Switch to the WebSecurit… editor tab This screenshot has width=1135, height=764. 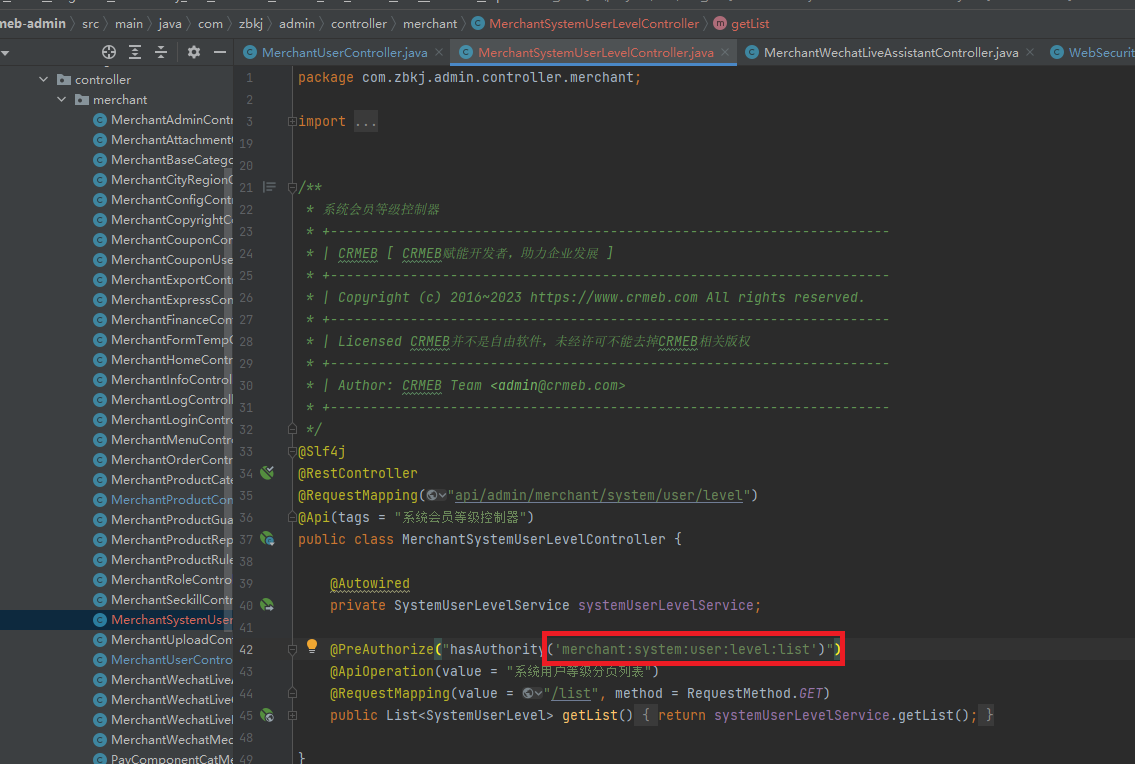[1093, 52]
